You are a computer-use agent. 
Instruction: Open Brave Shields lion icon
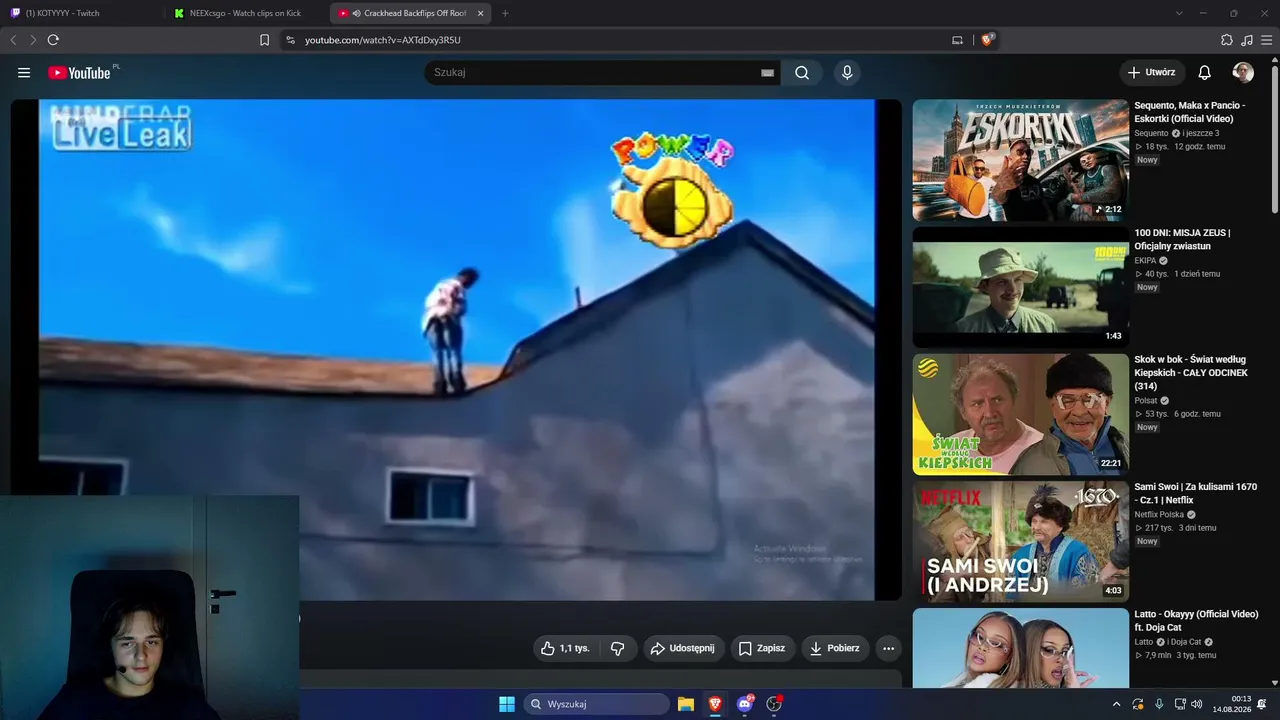pos(988,40)
